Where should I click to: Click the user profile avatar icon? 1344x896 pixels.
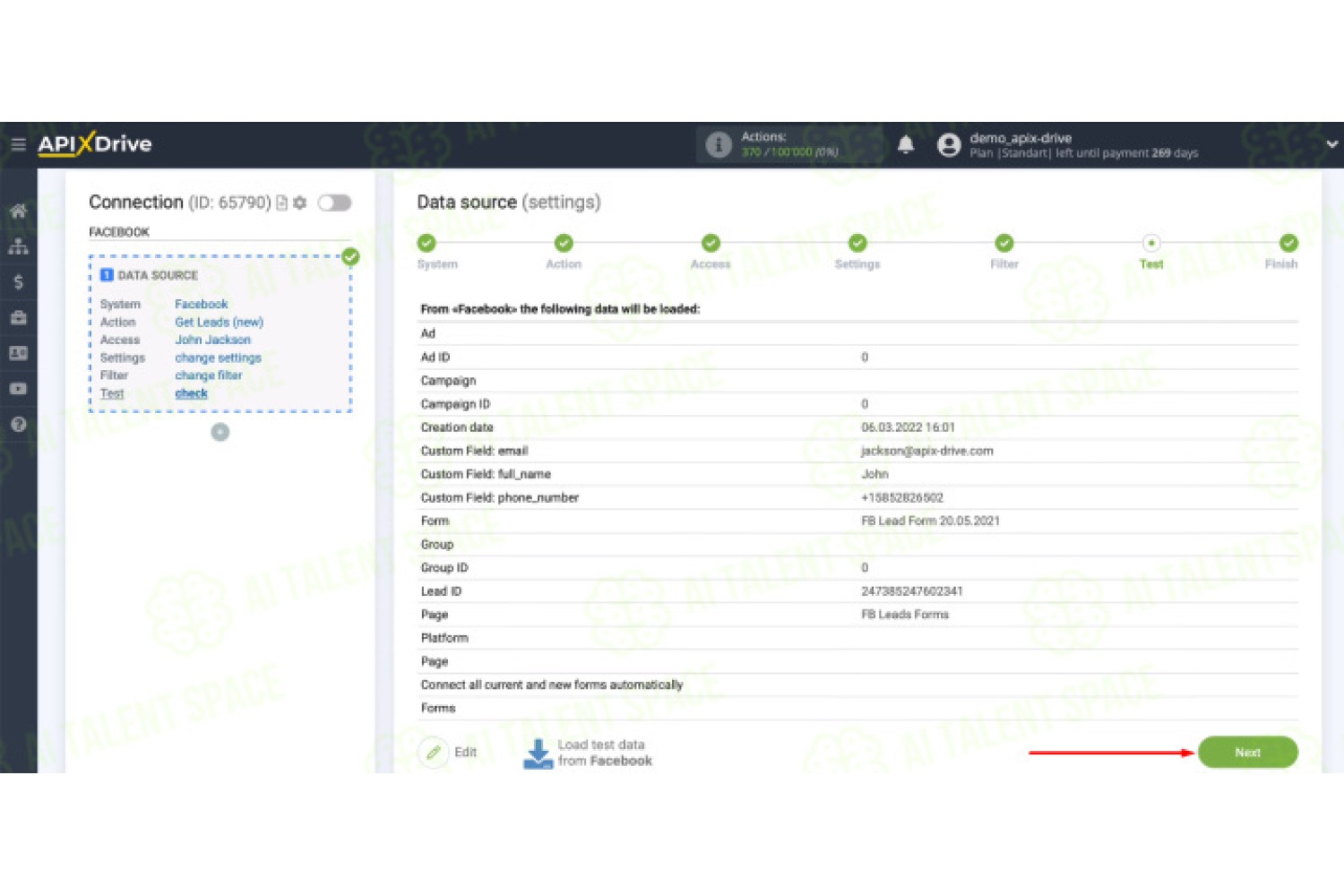click(x=949, y=144)
